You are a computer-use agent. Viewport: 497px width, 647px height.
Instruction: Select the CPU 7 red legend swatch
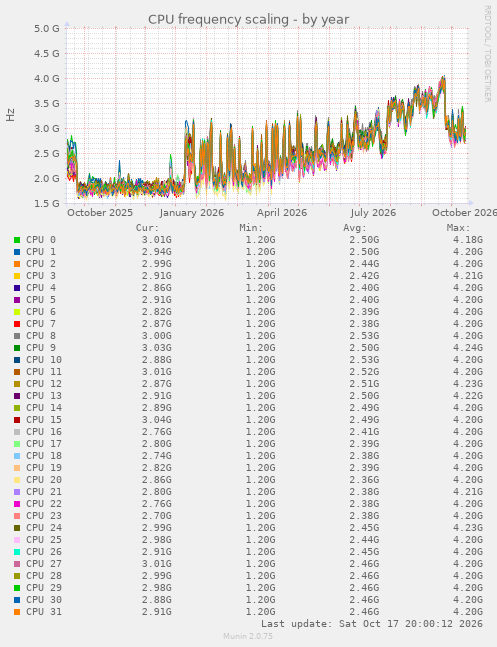pos(17,324)
